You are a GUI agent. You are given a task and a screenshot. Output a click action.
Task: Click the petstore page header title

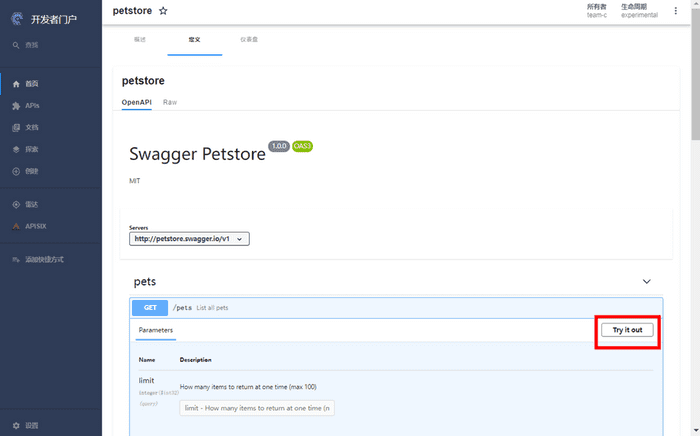(x=132, y=11)
